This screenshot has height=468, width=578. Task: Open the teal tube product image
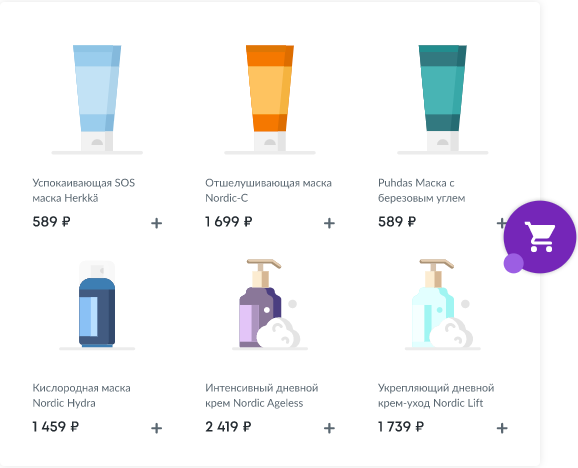coord(443,99)
